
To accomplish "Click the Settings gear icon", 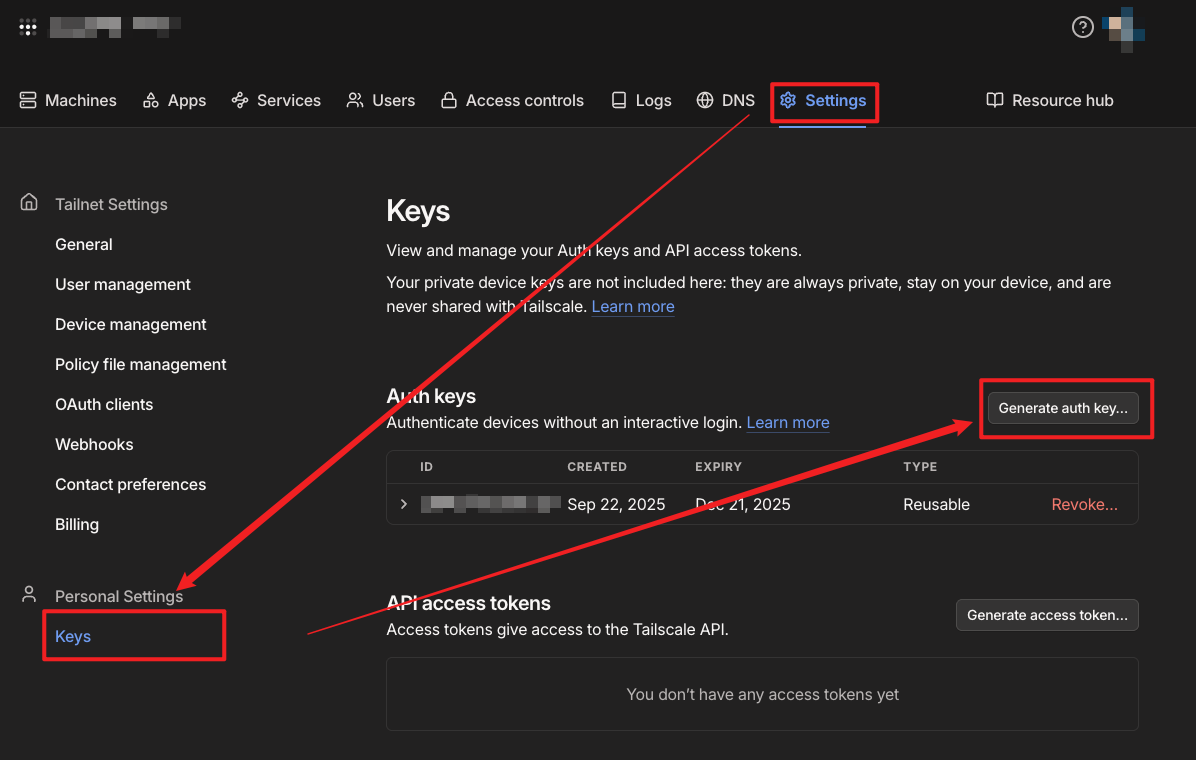I will point(788,100).
